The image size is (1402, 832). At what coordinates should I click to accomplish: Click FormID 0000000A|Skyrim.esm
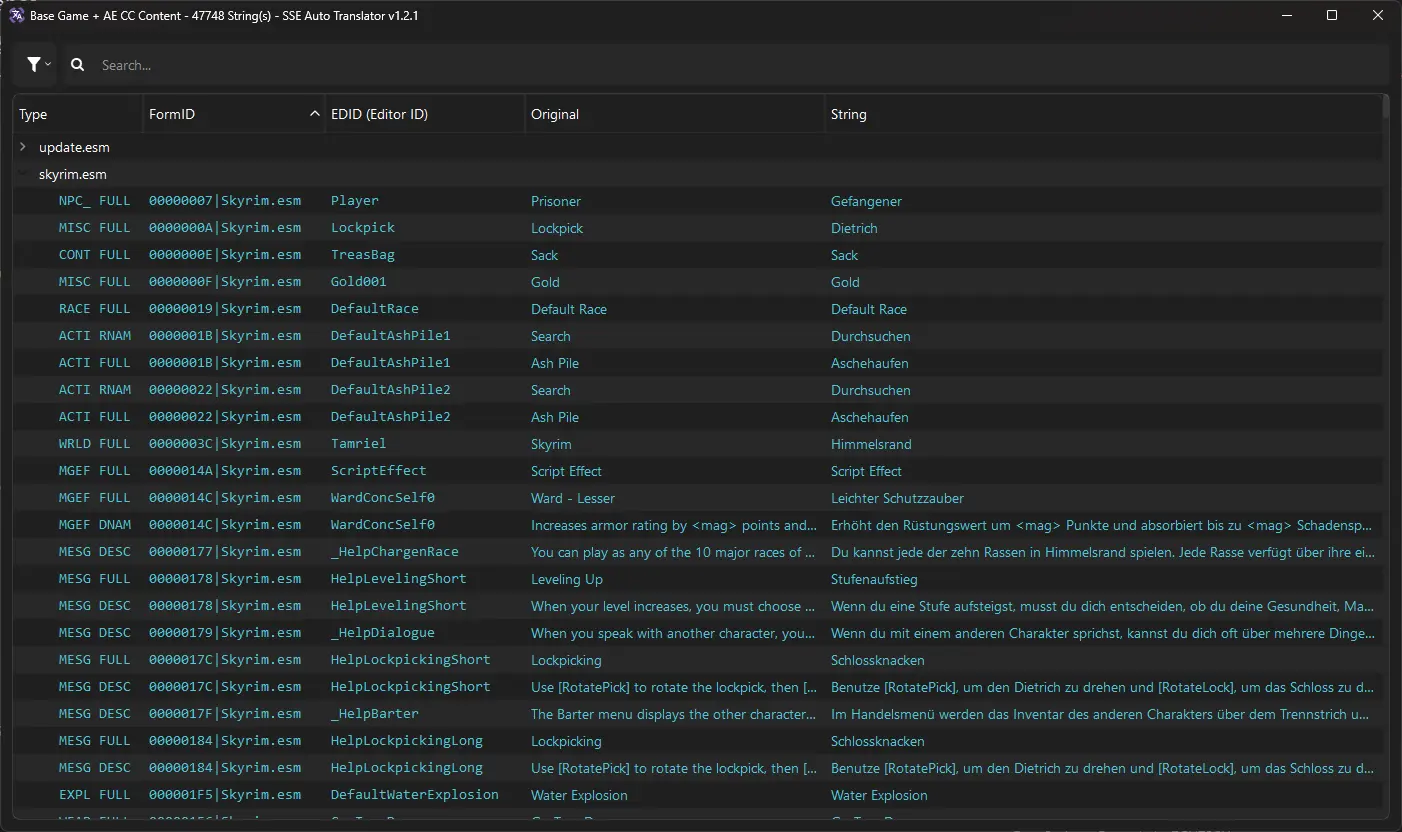[x=225, y=228]
